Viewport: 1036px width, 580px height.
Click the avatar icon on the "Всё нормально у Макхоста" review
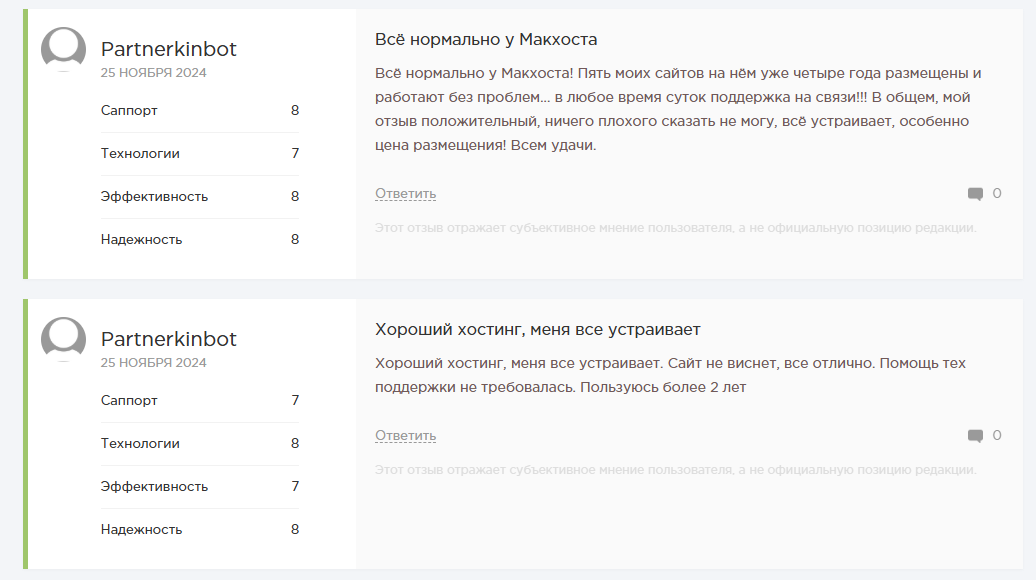coord(63,49)
